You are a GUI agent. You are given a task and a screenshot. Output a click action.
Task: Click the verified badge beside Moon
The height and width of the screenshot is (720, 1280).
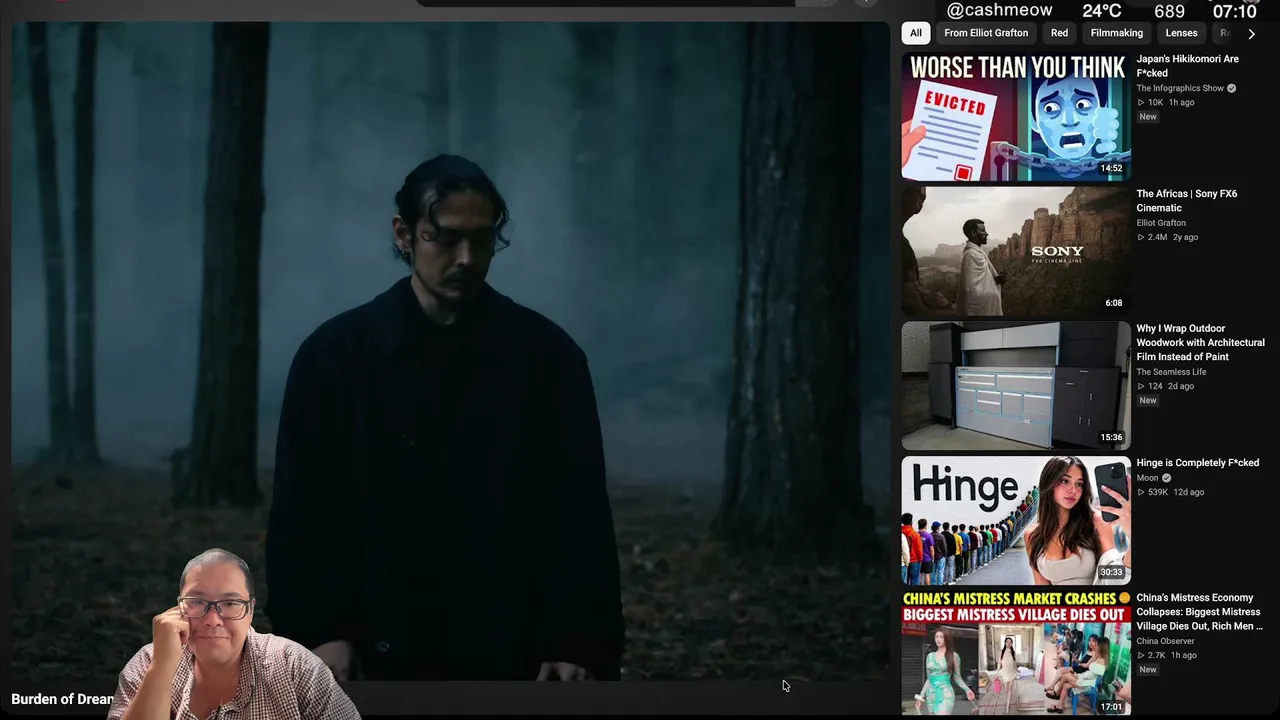tap(1166, 478)
